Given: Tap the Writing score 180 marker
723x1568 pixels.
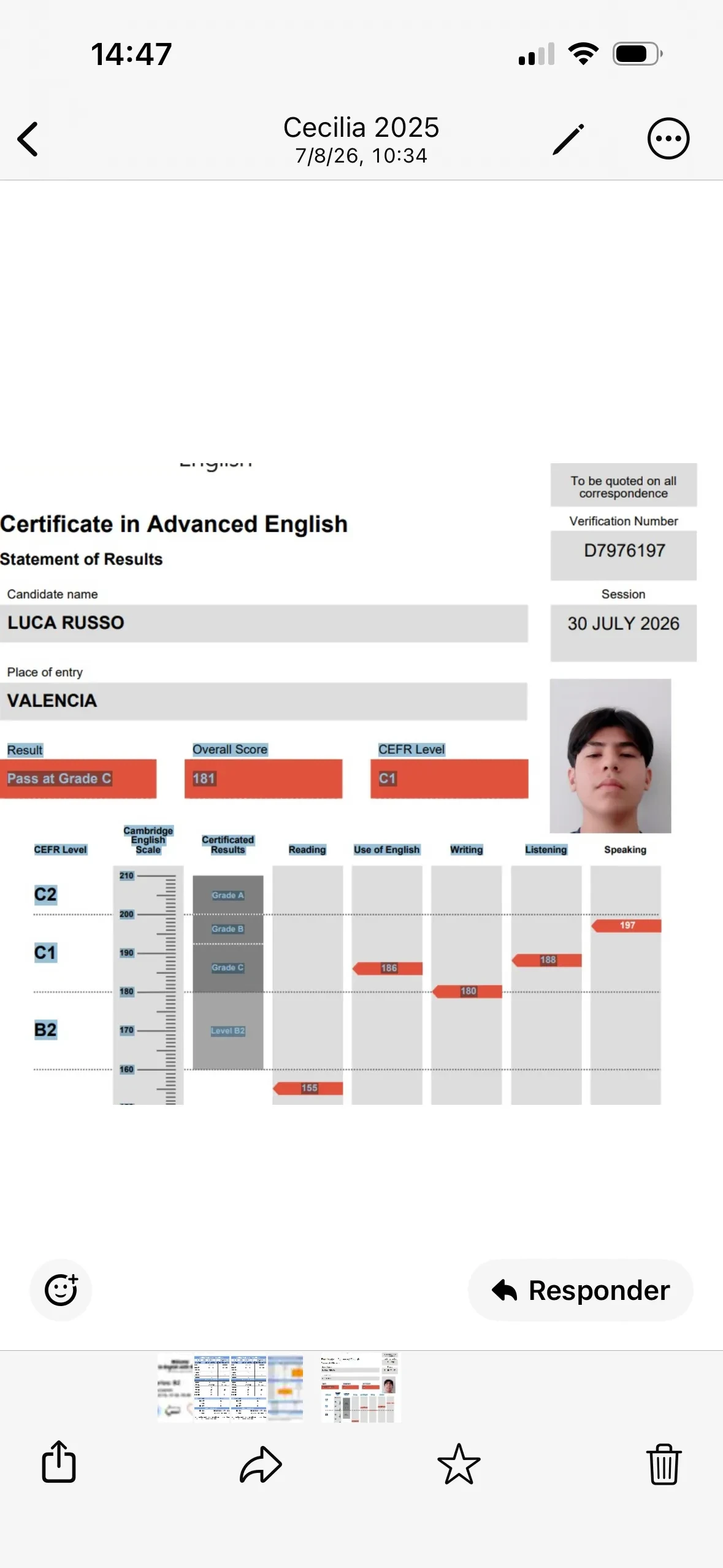Looking at the screenshot, I should (467, 991).
